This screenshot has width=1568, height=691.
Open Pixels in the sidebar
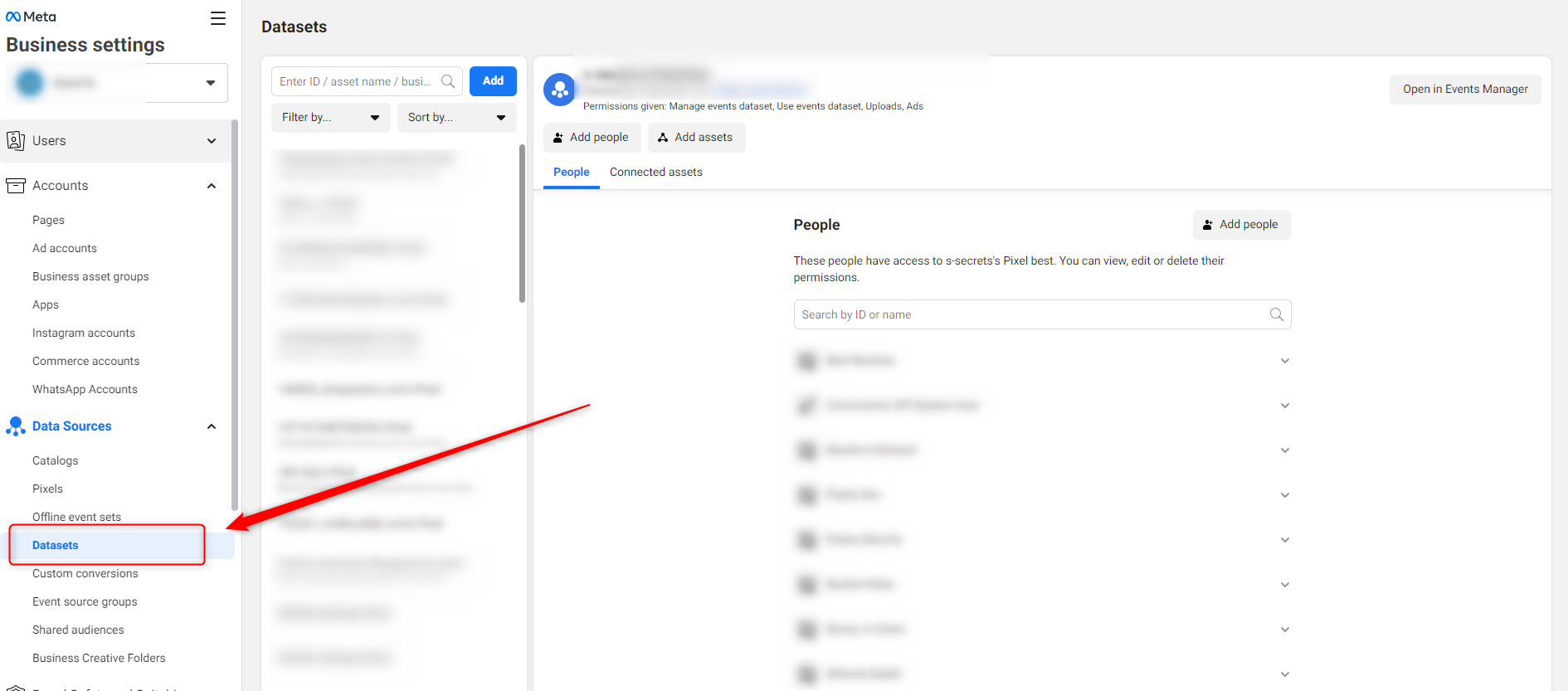pyautogui.click(x=47, y=489)
